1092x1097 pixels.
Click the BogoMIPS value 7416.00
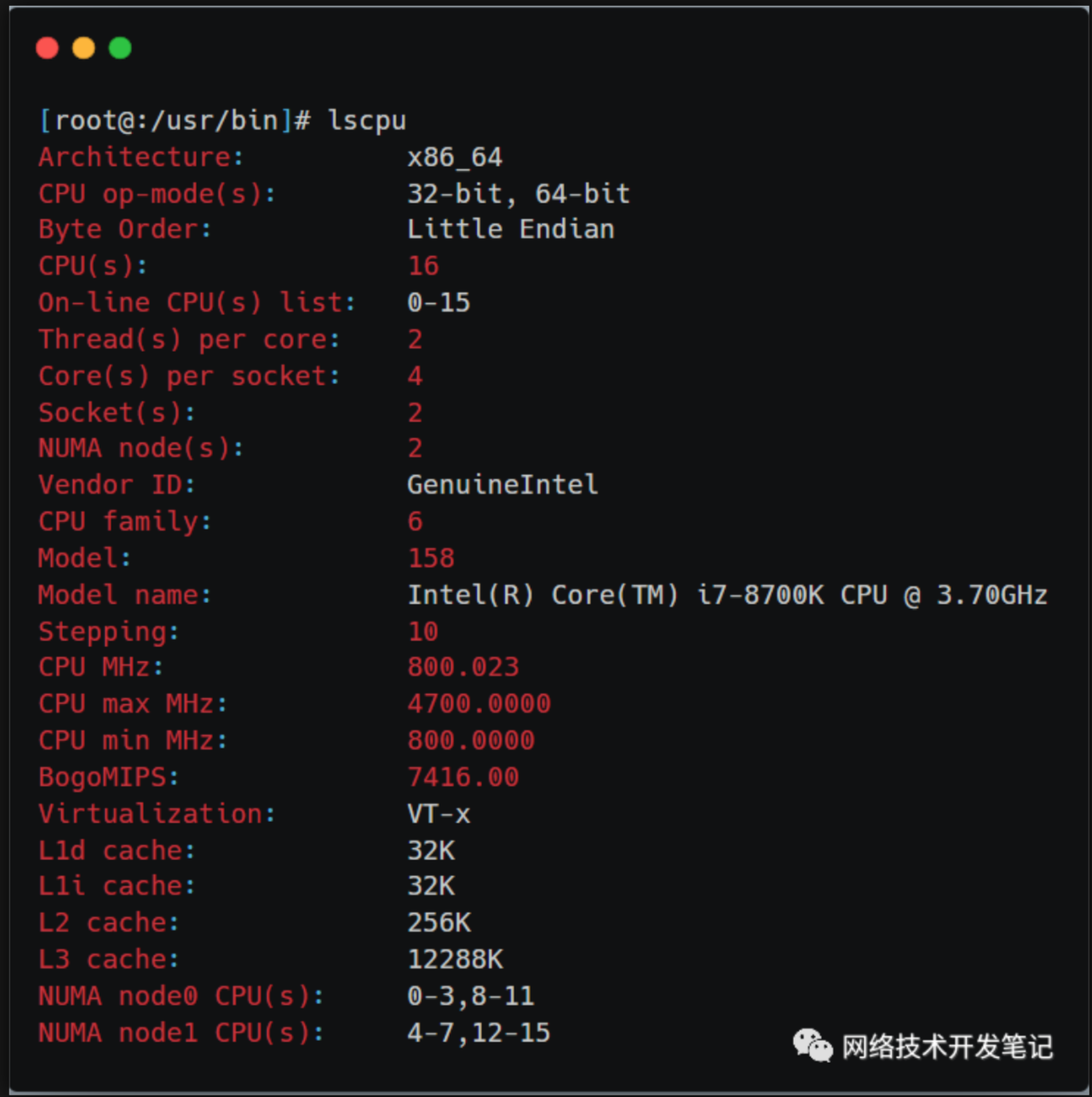click(x=463, y=777)
